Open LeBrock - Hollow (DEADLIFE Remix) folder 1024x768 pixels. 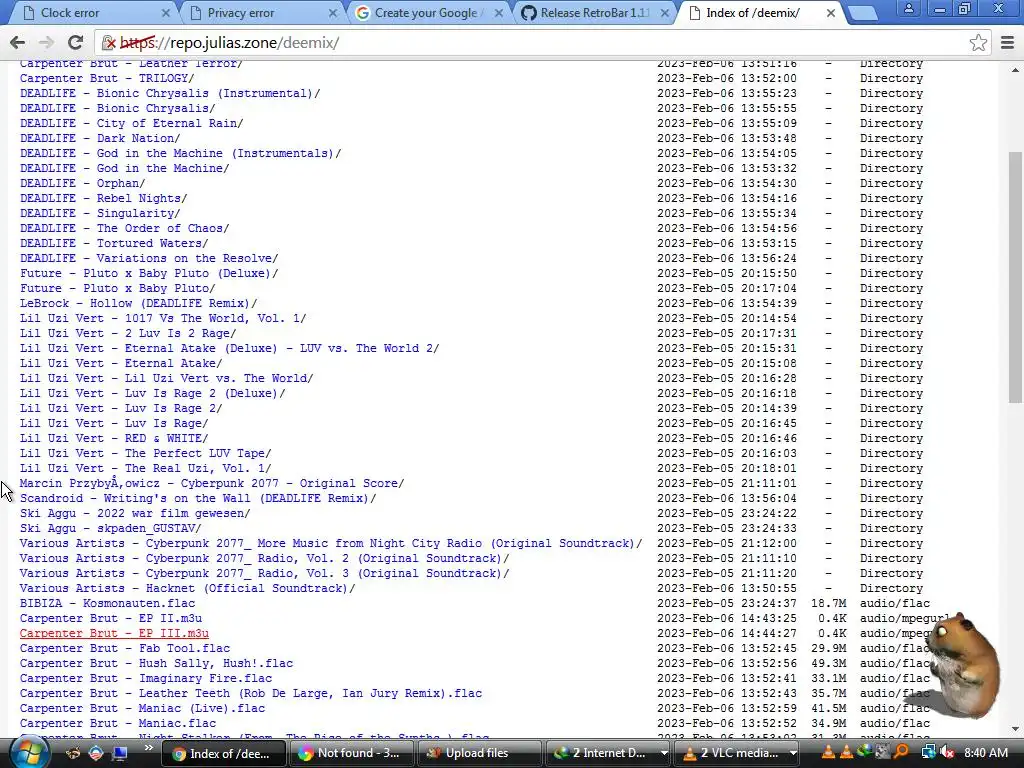coord(138,304)
